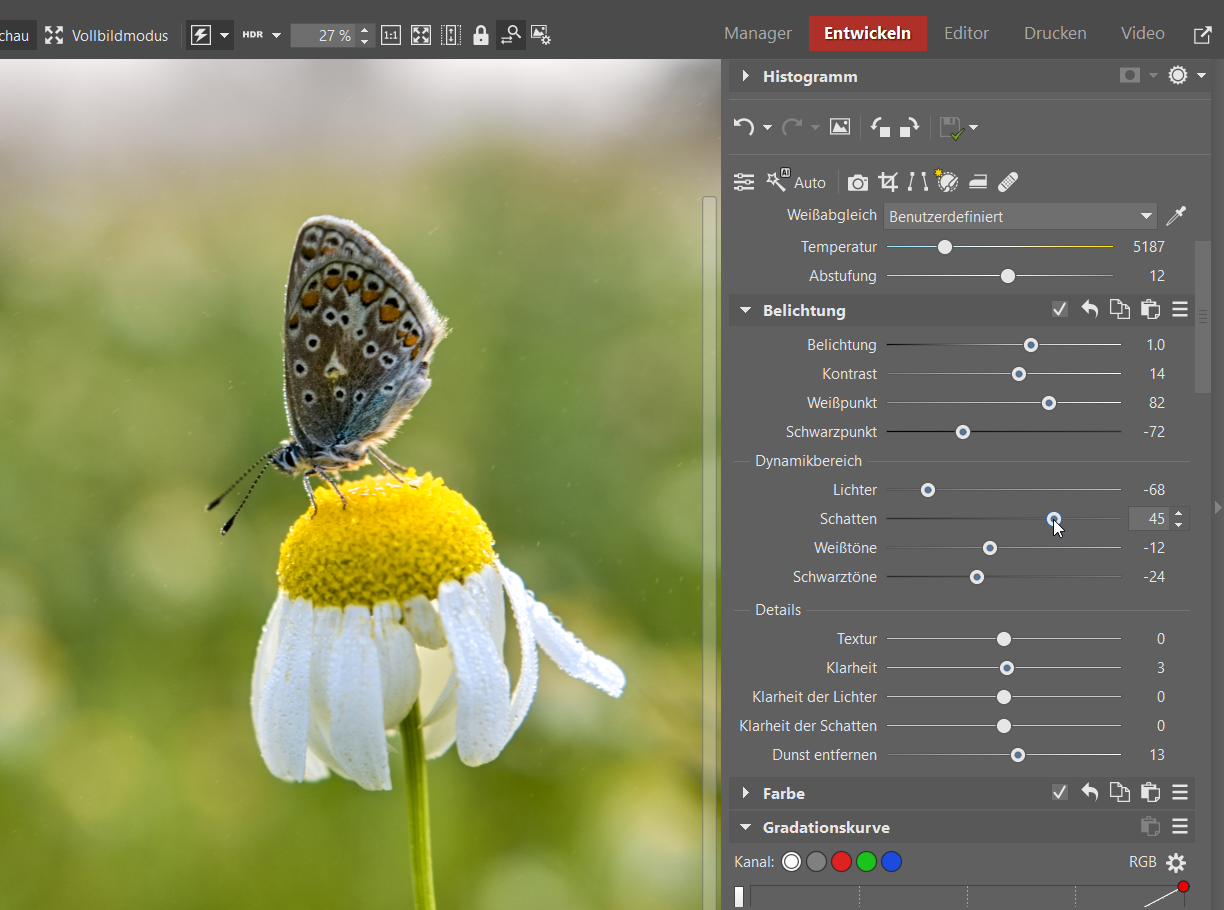Viewport: 1224px width, 910px height.
Task: Select the crop tool icon
Action: [887, 182]
